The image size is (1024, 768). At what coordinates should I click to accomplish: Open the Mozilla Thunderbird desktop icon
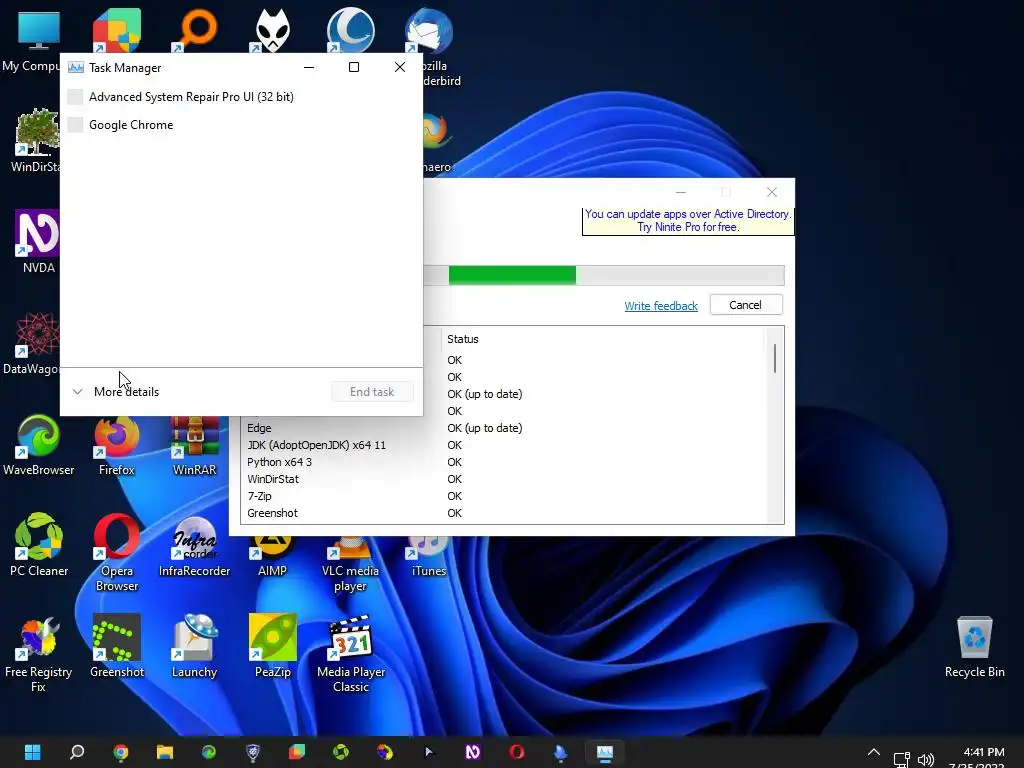point(429,31)
